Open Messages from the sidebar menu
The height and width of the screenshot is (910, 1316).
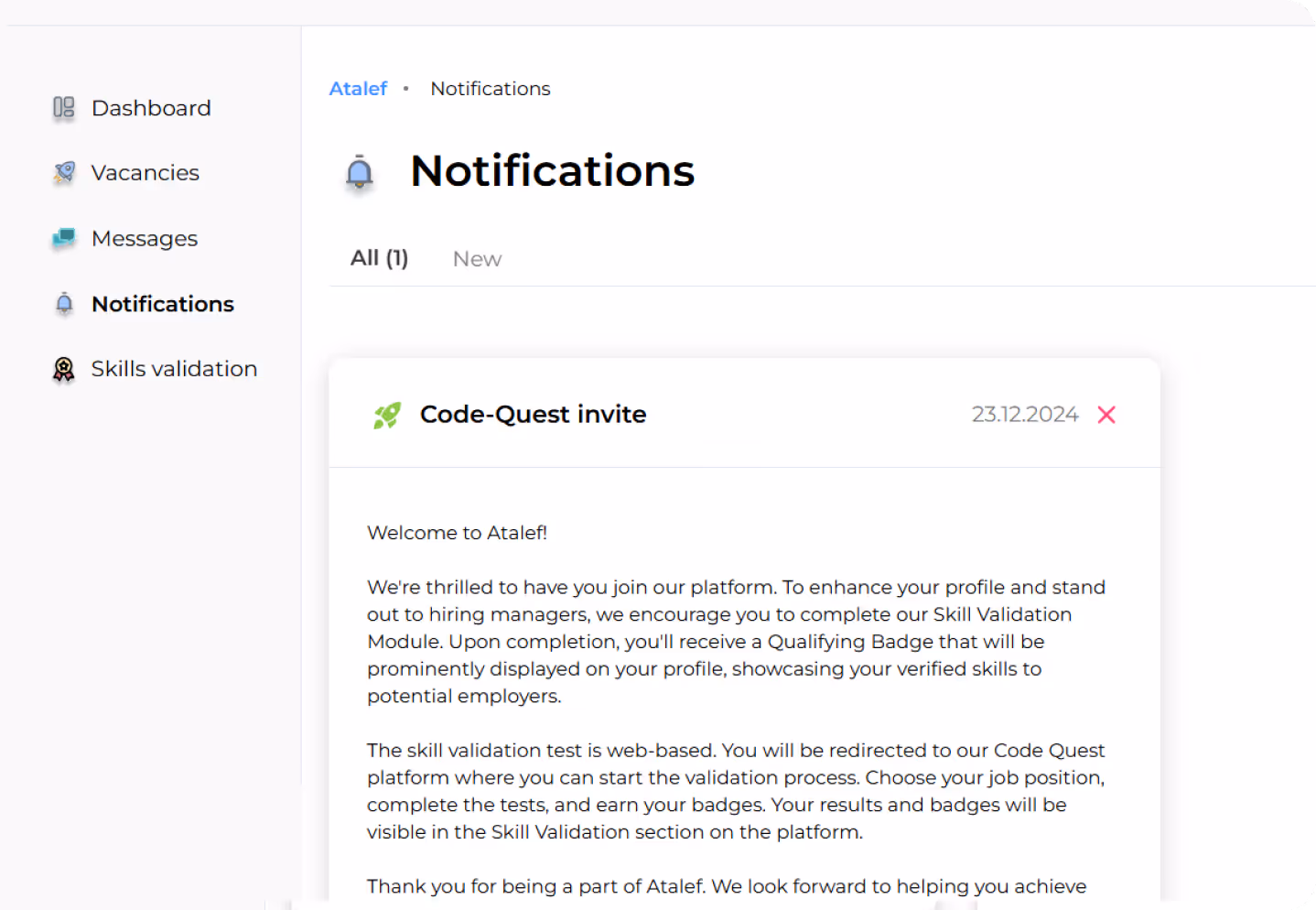point(144,237)
